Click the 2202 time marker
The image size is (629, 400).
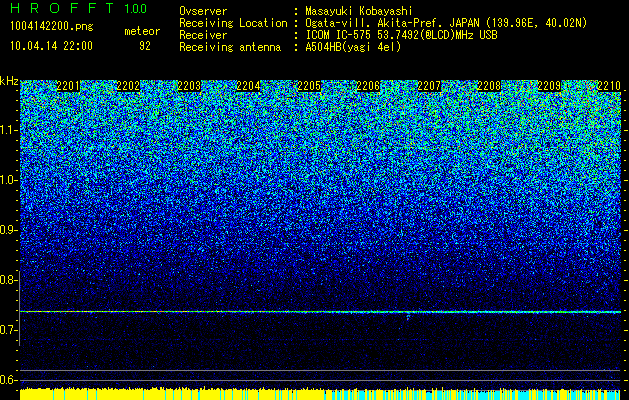[128, 85]
